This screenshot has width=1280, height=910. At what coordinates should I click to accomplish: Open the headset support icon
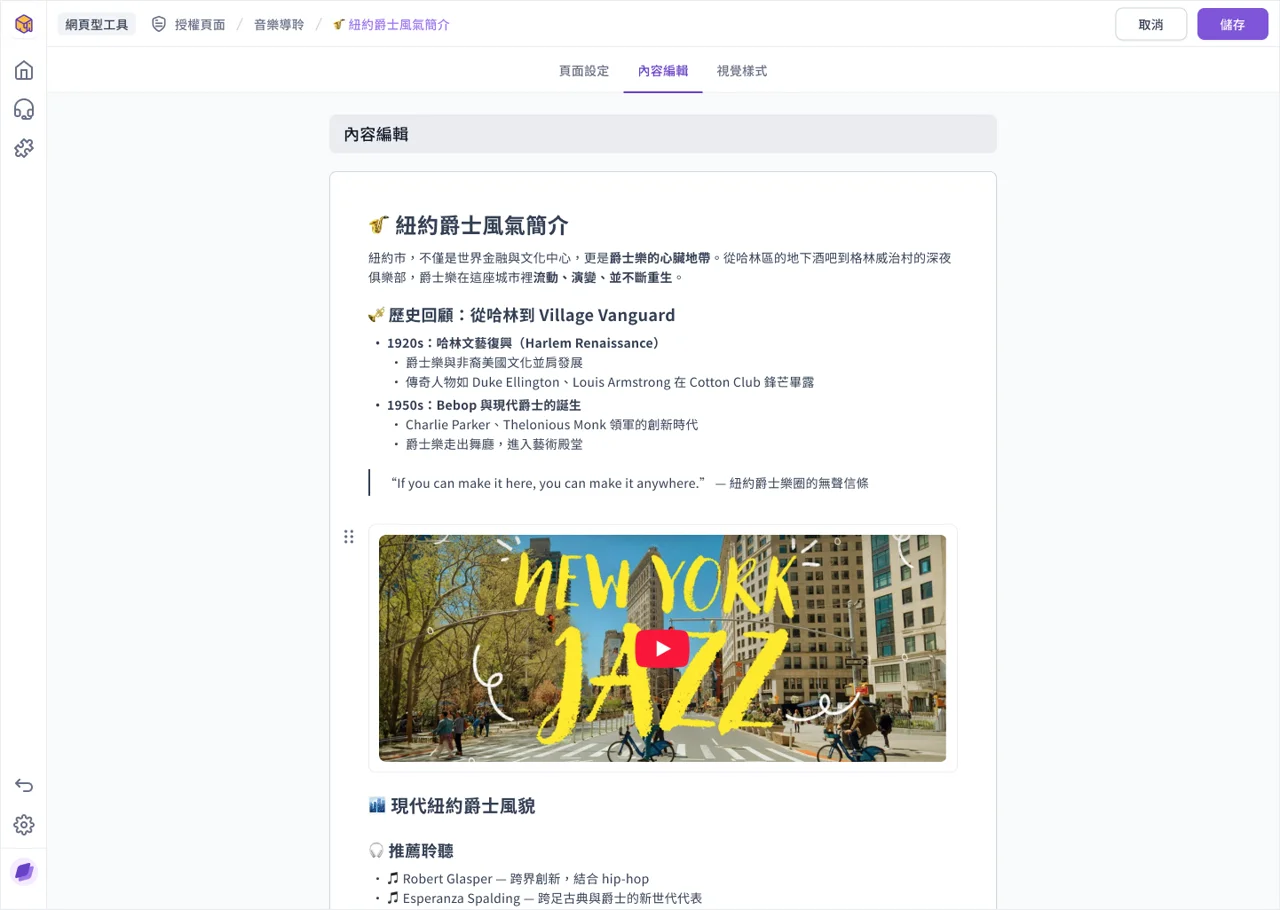click(24, 109)
